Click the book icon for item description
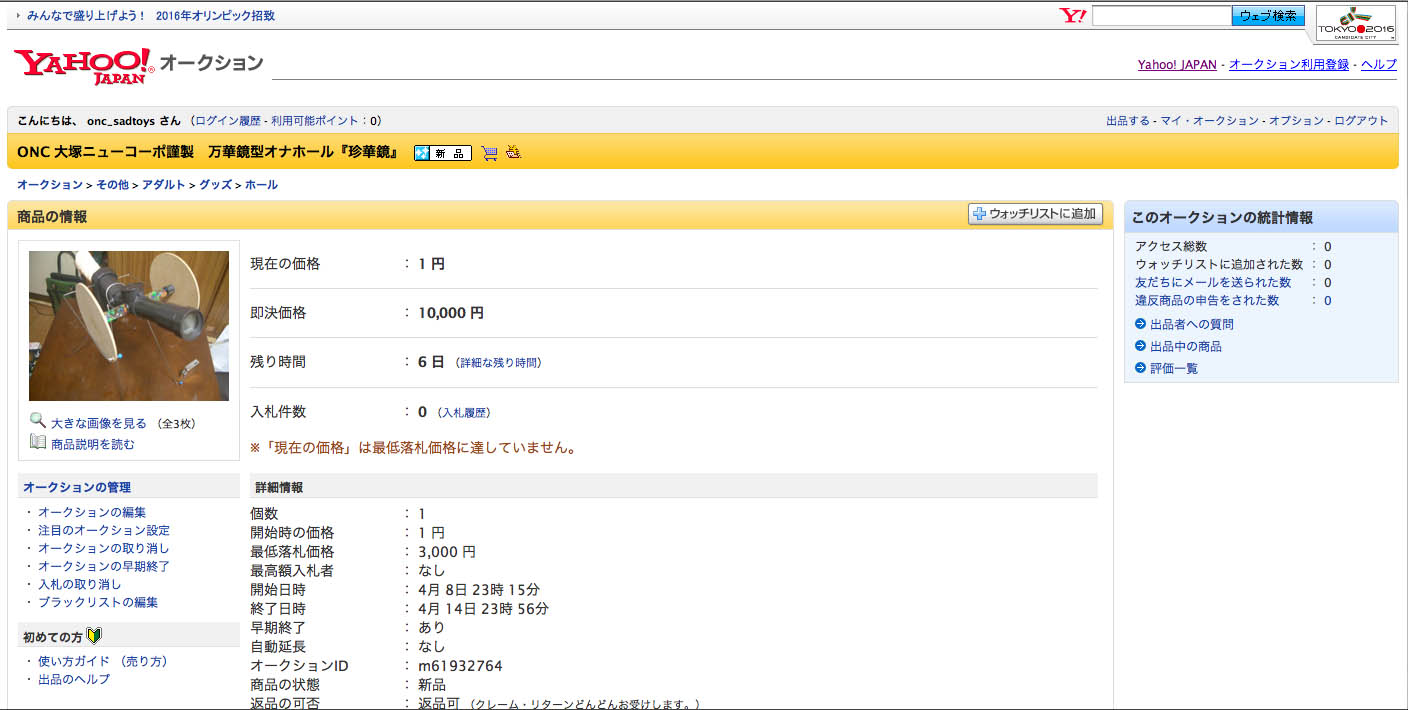 (38, 442)
